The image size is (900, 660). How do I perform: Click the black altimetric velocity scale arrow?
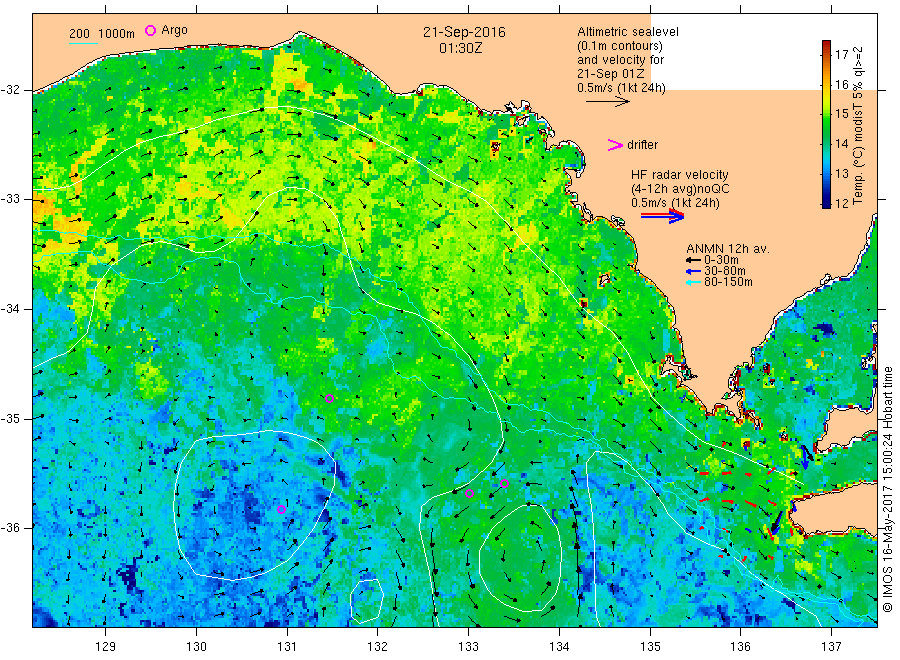coord(608,102)
